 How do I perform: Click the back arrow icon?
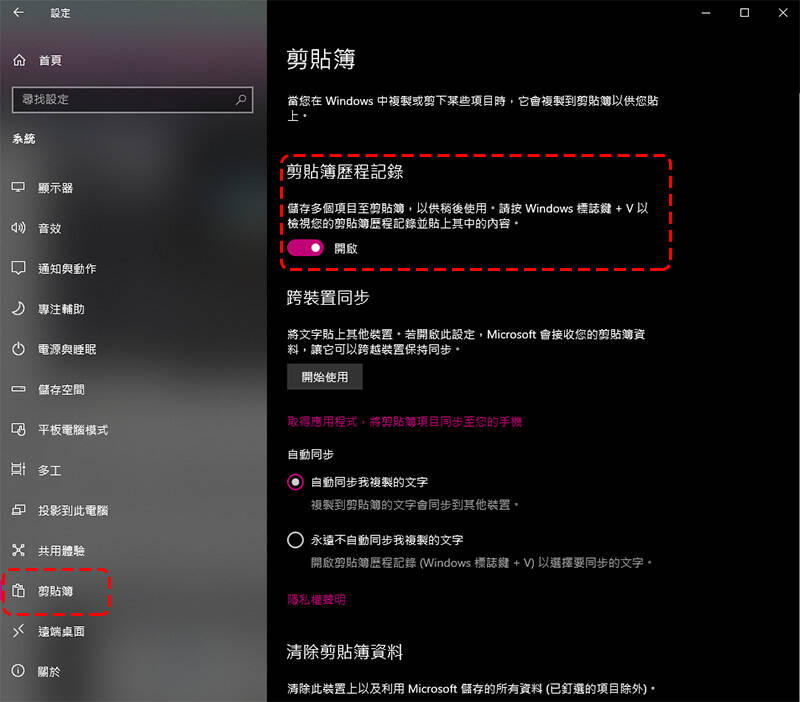18,12
